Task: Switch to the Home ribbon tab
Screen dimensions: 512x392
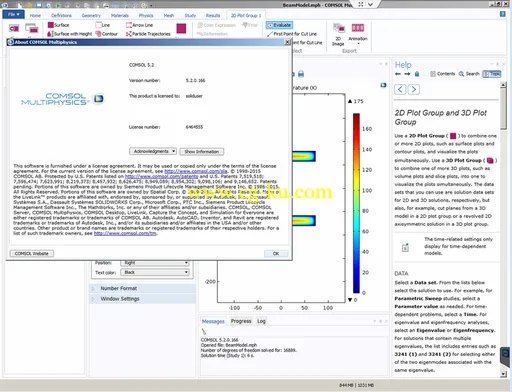Action: pyautogui.click(x=35, y=15)
